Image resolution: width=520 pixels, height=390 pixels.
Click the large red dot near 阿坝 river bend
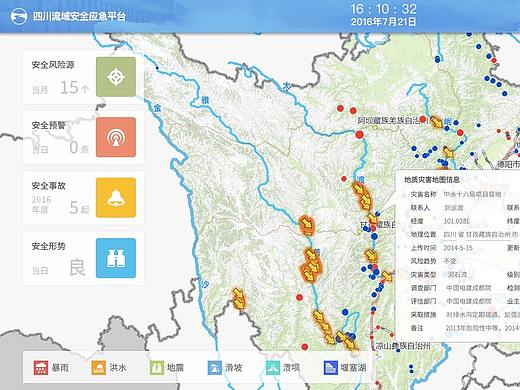(359, 135)
